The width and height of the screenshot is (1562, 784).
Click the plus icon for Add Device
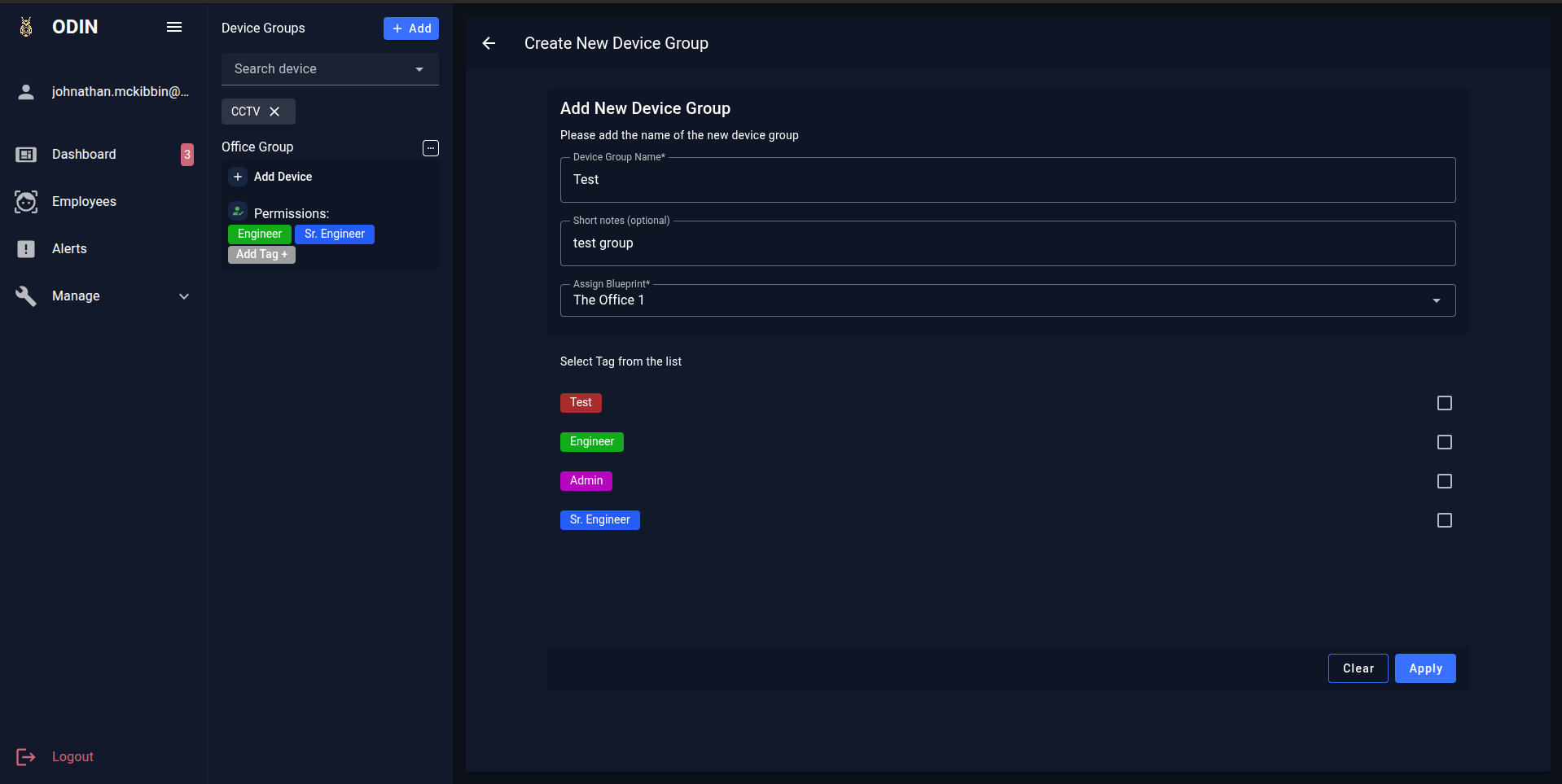point(238,177)
